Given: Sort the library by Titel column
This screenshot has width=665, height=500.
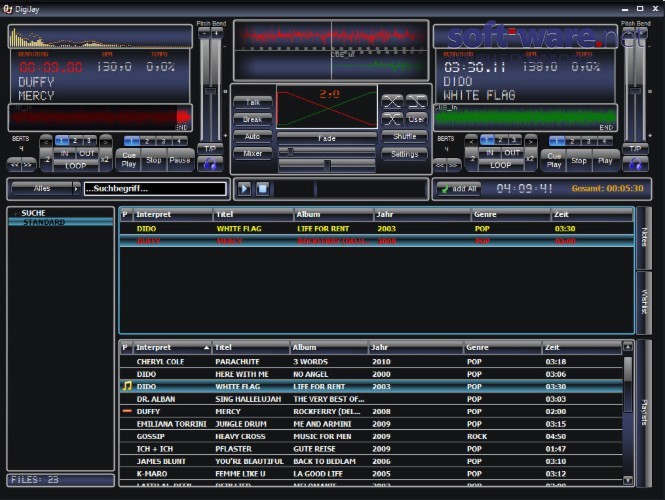Looking at the screenshot, I should [x=251, y=347].
